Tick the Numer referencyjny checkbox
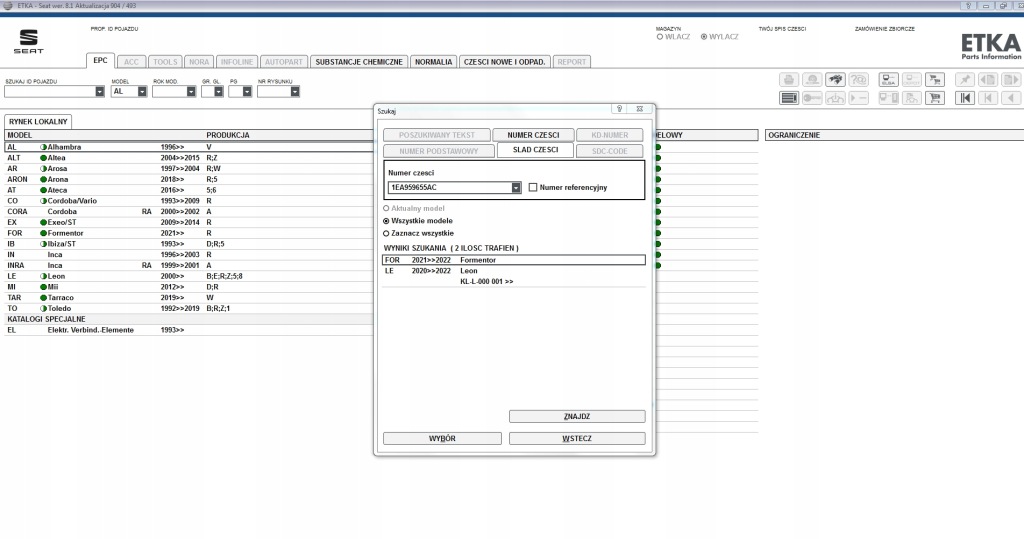The width and height of the screenshot is (1024, 539). 533,188
